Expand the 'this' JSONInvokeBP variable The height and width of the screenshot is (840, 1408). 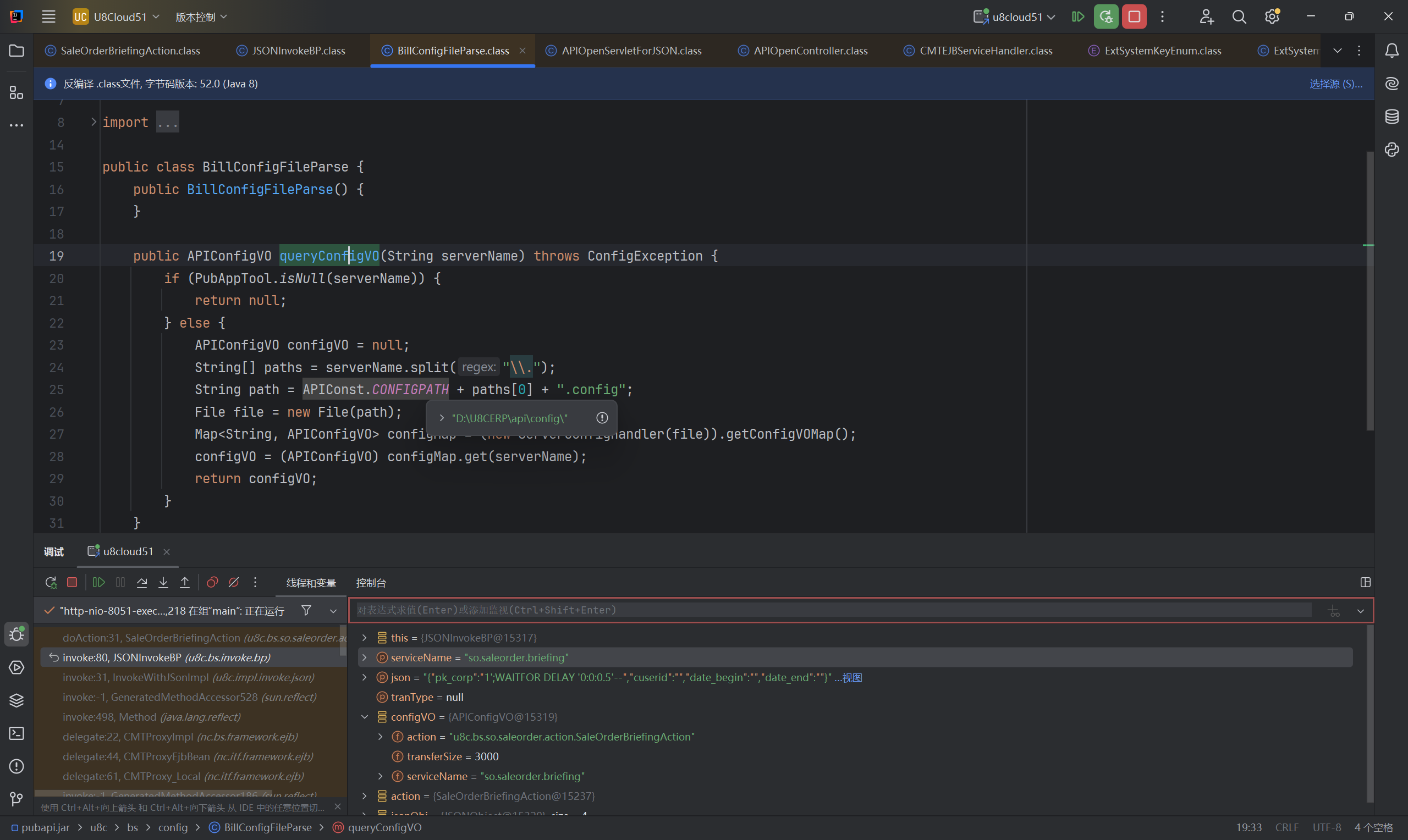click(x=365, y=638)
